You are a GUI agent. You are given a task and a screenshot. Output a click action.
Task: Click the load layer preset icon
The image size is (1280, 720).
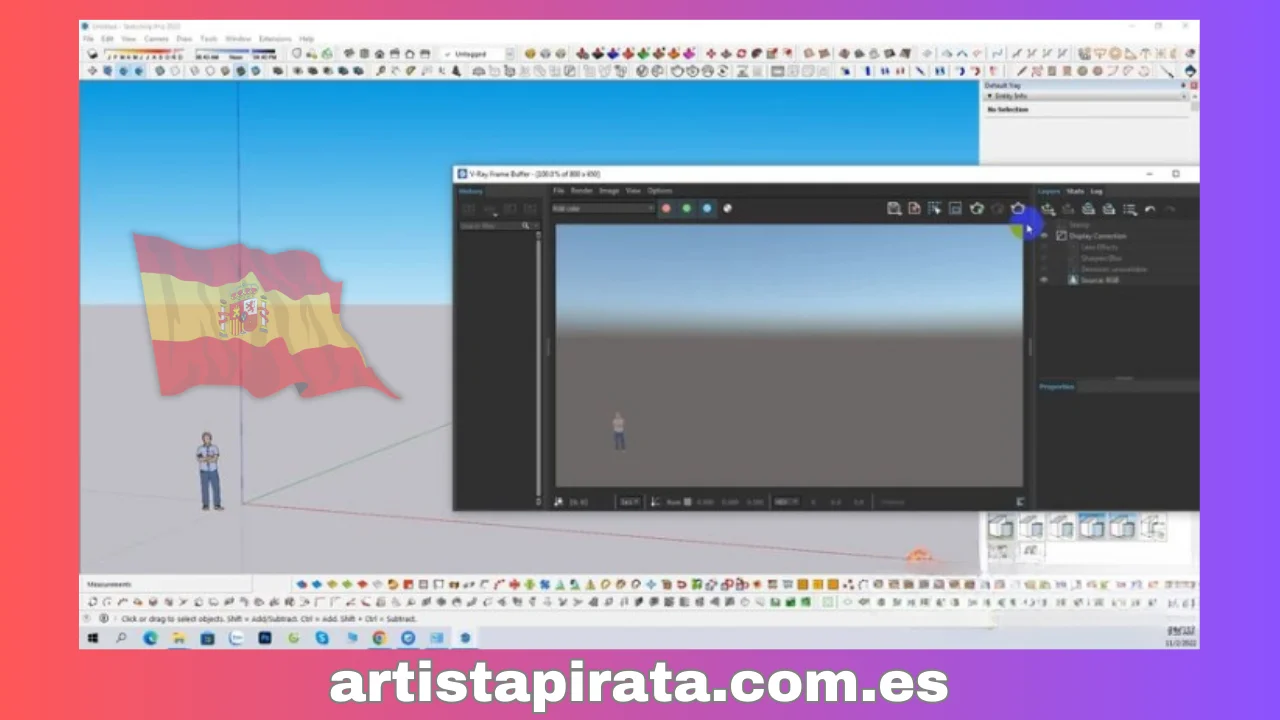pos(1109,209)
